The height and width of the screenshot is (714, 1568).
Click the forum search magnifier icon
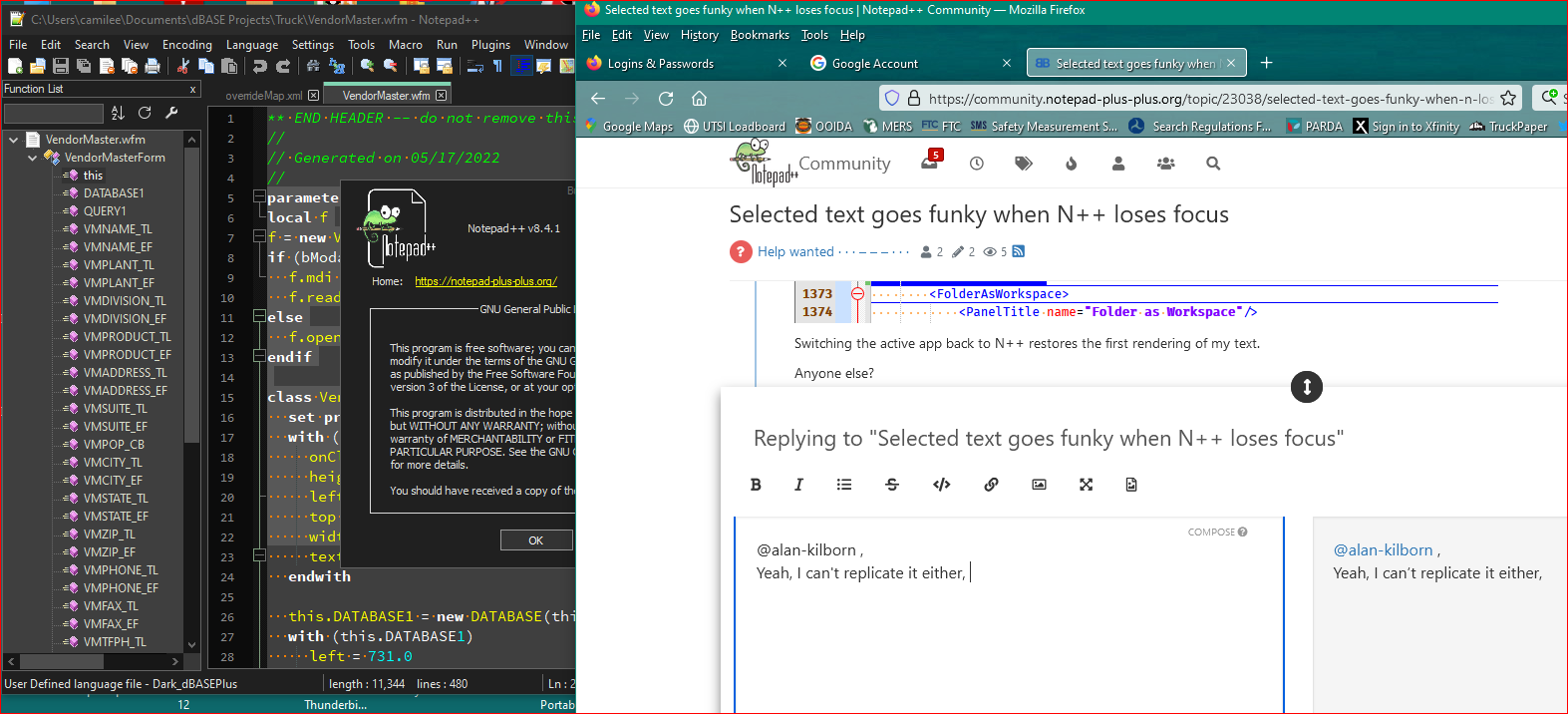point(1213,164)
